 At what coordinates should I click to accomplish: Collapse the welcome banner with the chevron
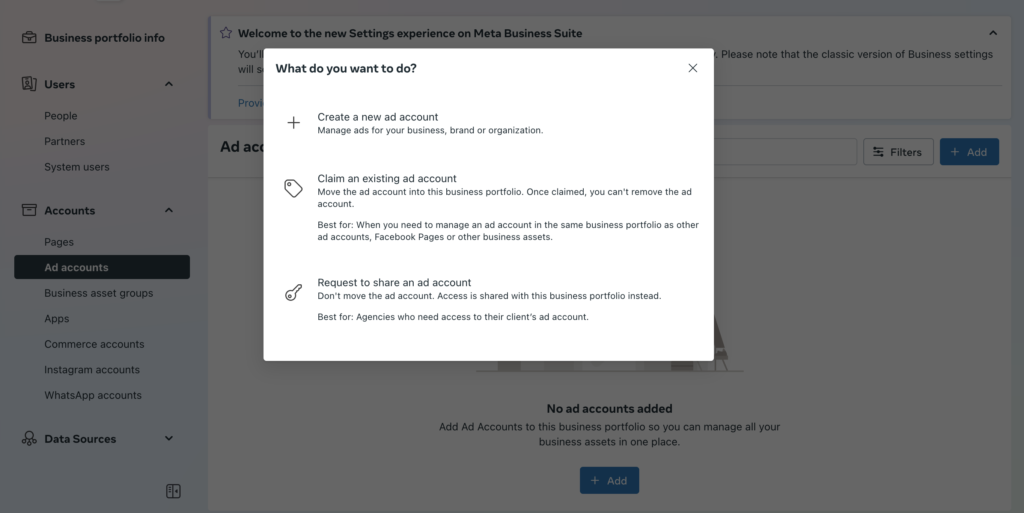point(993,33)
